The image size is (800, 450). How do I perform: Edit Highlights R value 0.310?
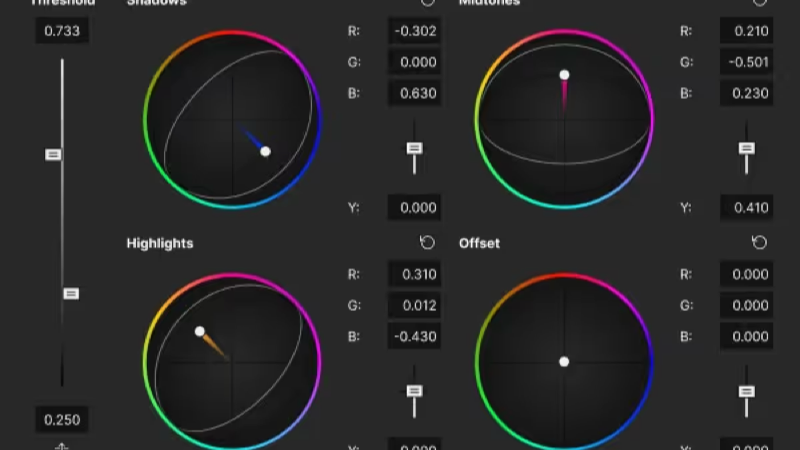pyautogui.click(x=414, y=274)
